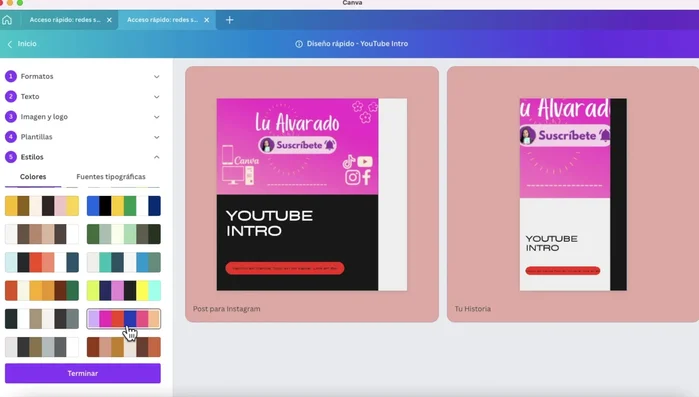This screenshot has height=397, width=699.
Task: Expand the Texto section chevron
Action: pos(156,97)
